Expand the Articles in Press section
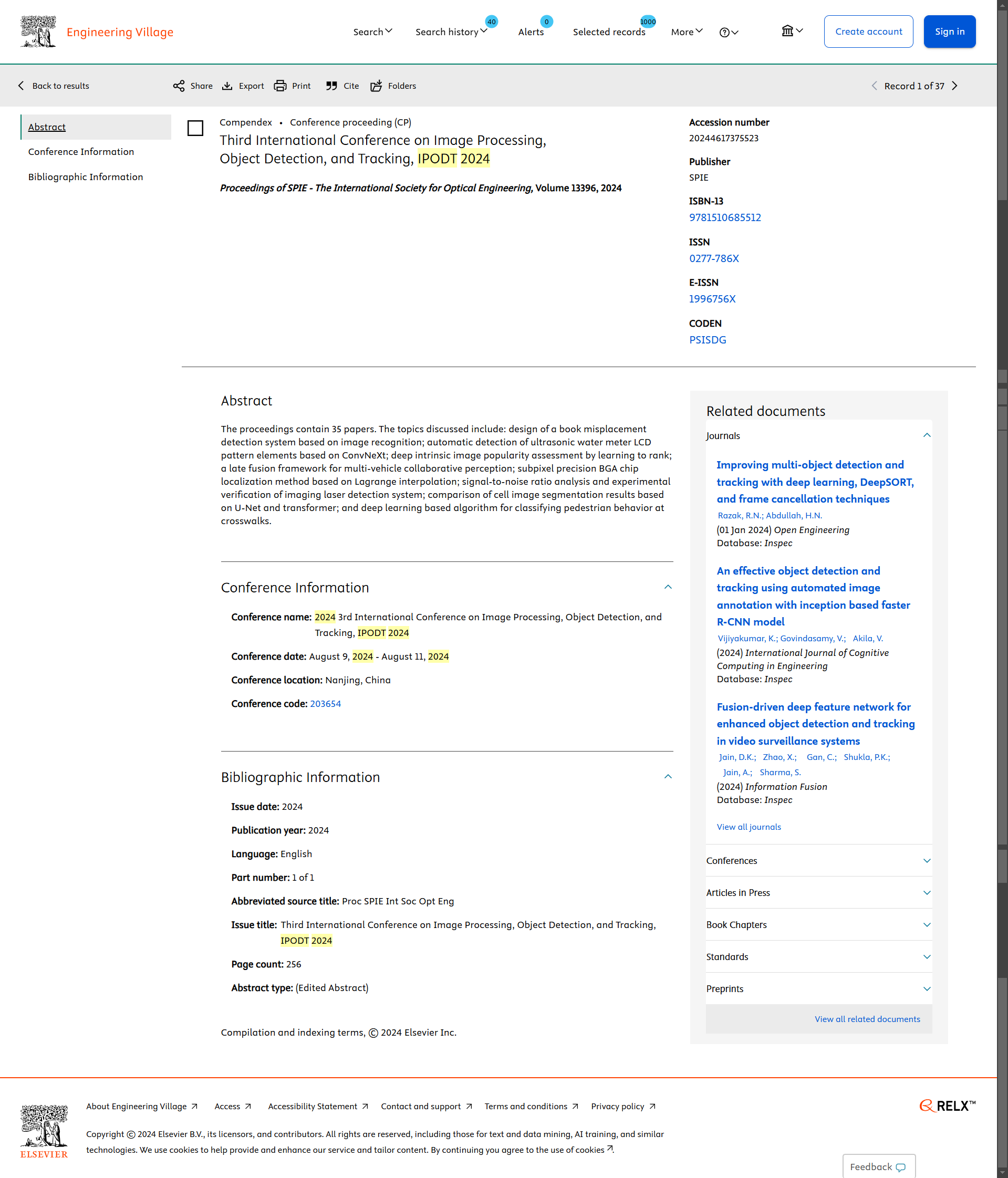The width and height of the screenshot is (1008, 1178). (819, 893)
